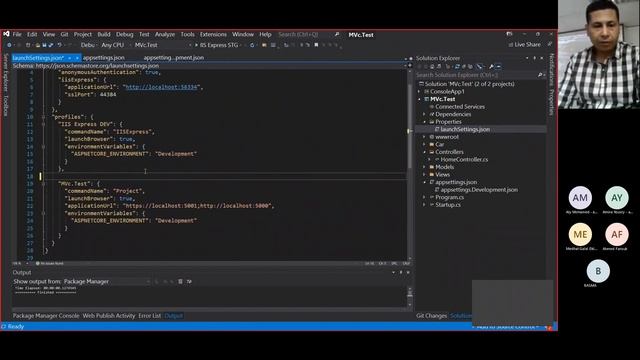Open the Git Changes tab
This screenshot has height=360, width=640.
pos(431,316)
